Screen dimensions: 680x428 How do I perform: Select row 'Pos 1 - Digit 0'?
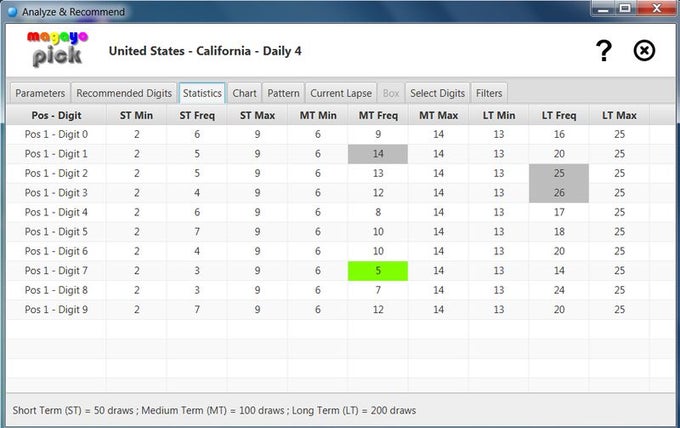click(x=340, y=134)
